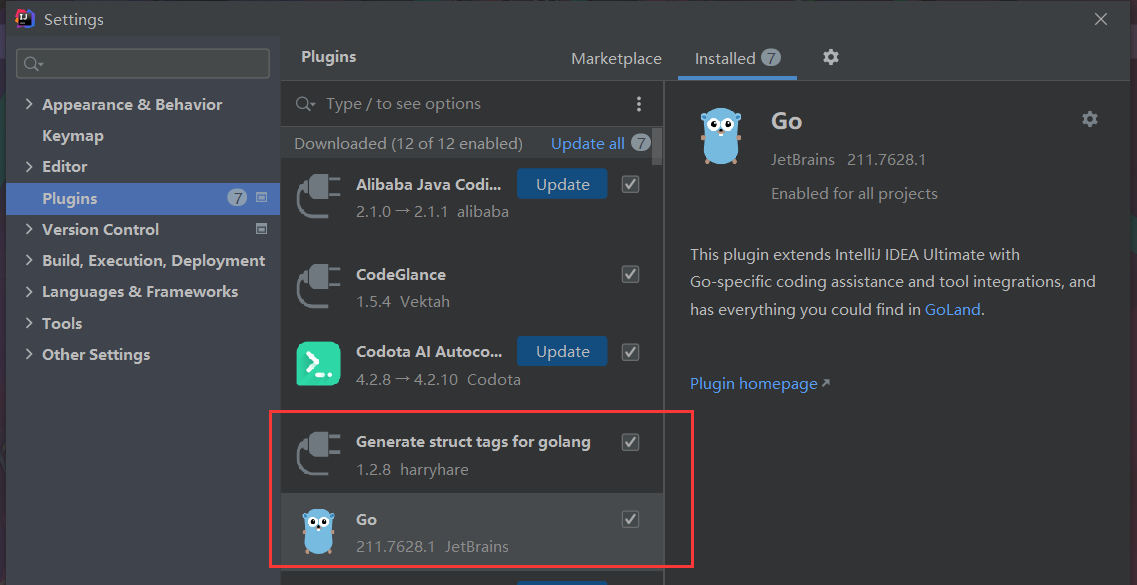1137x585 pixels.
Task: Toggle the Codota AI Autocomplete checkbox
Action: [631, 352]
